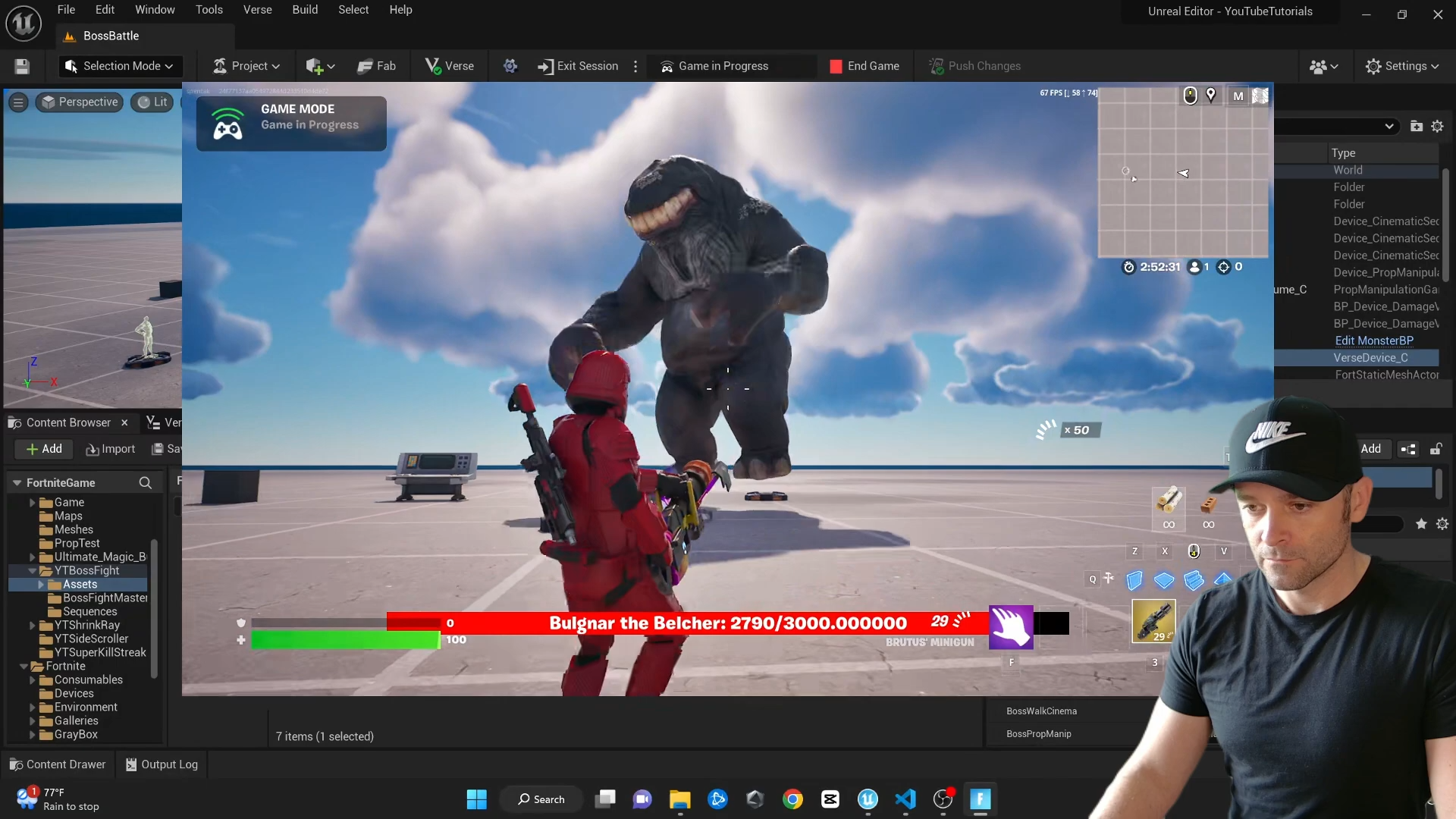Image resolution: width=1456 pixels, height=819 pixels.
Task: Open the Fab marketplace
Action: pyautogui.click(x=377, y=67)
